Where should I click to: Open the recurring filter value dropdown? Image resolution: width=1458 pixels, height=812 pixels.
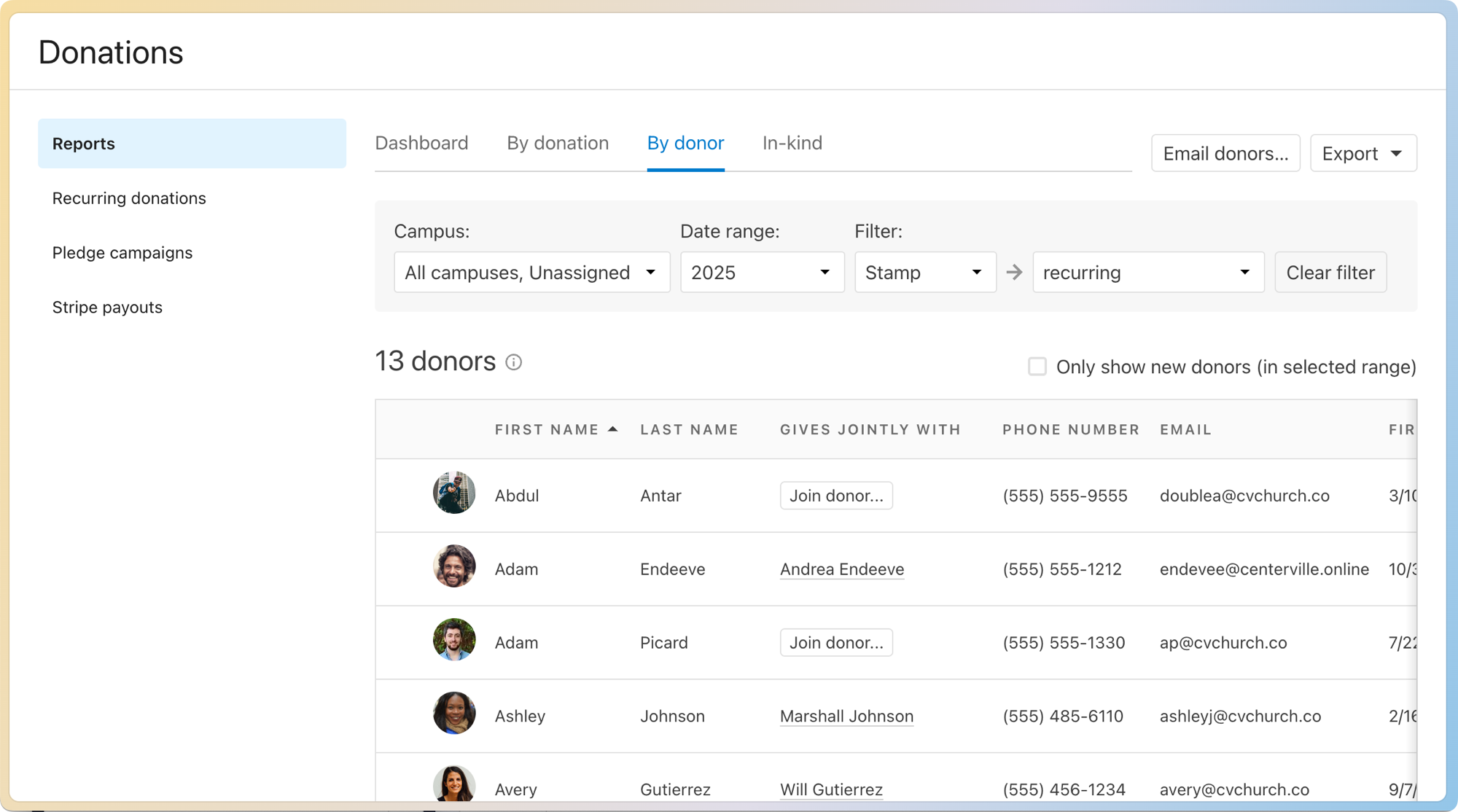click(x=1147, y=273)
